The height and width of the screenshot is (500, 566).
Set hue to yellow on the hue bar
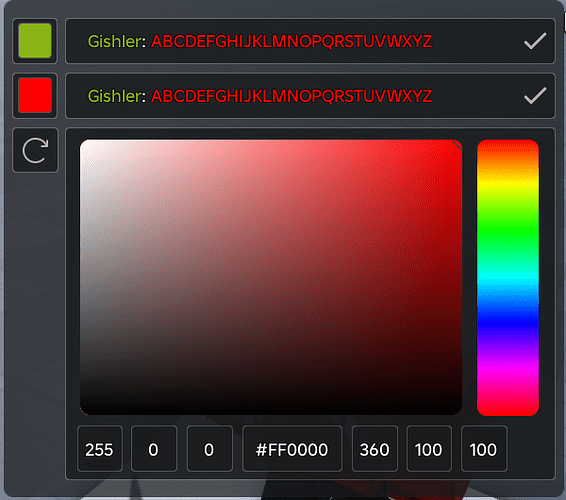pos(508,186)
